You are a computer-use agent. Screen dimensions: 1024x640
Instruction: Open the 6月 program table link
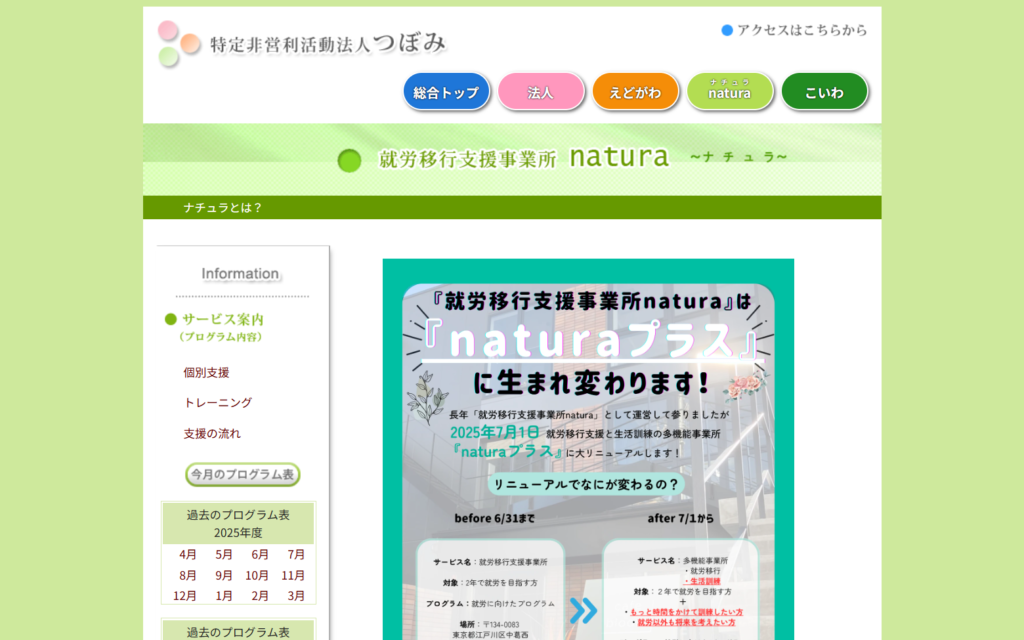click(260, 554)
